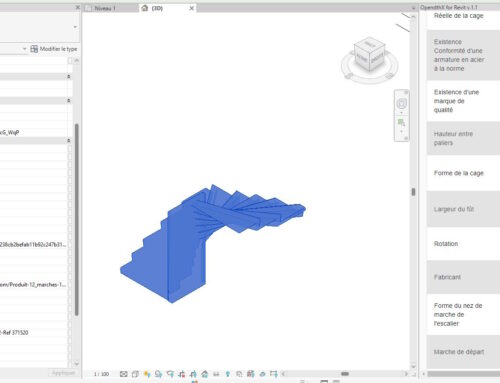The image size is (500, 383).
Task: Open the Visual Style view control
Action: tap(135, 374)
